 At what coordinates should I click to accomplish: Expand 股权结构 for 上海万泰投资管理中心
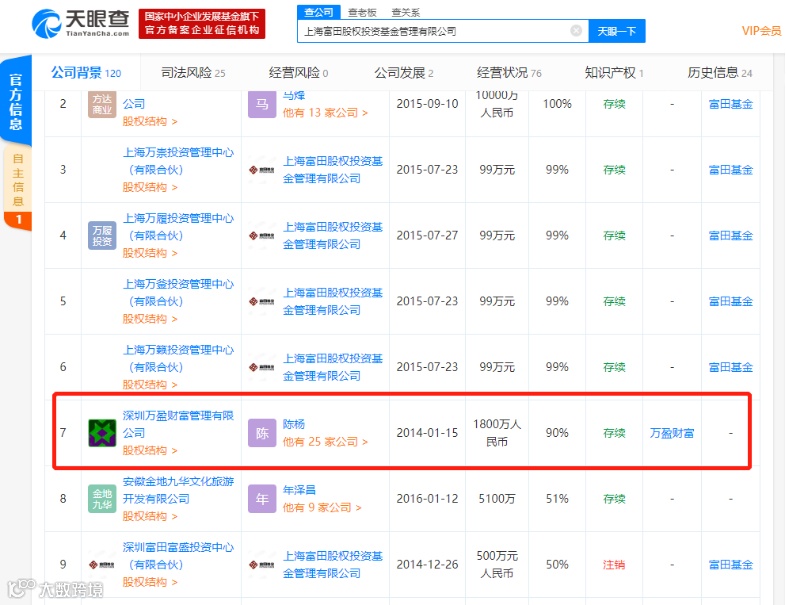(x=150, y=187)
